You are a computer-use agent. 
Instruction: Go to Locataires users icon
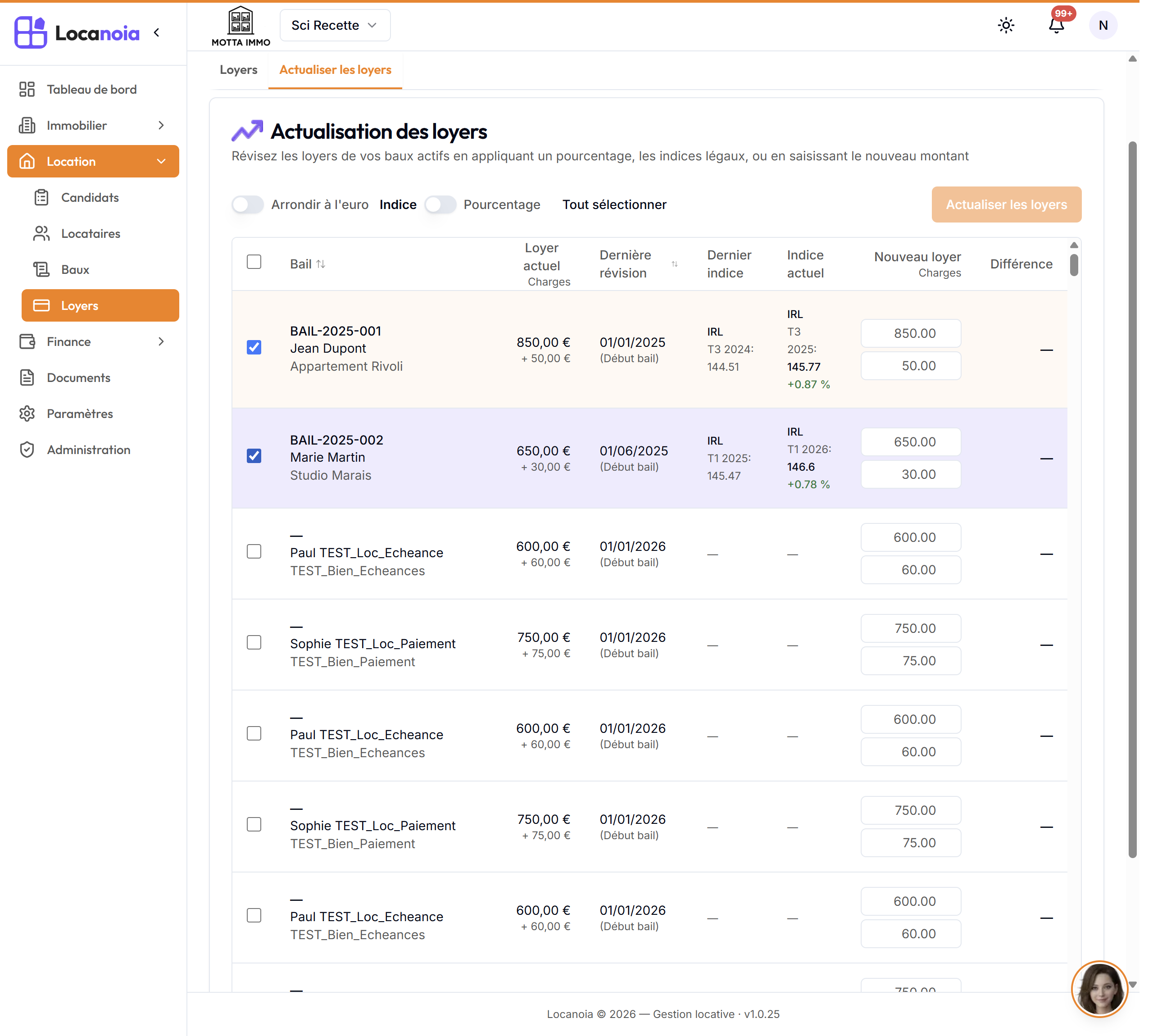click(x=41, y=233)
